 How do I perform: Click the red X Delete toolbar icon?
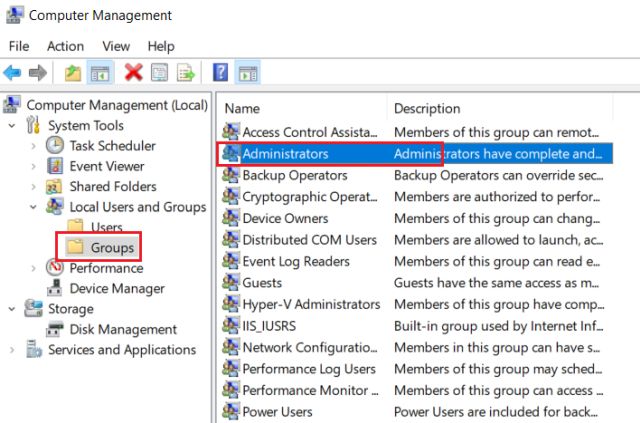click(x=133, y=73)
